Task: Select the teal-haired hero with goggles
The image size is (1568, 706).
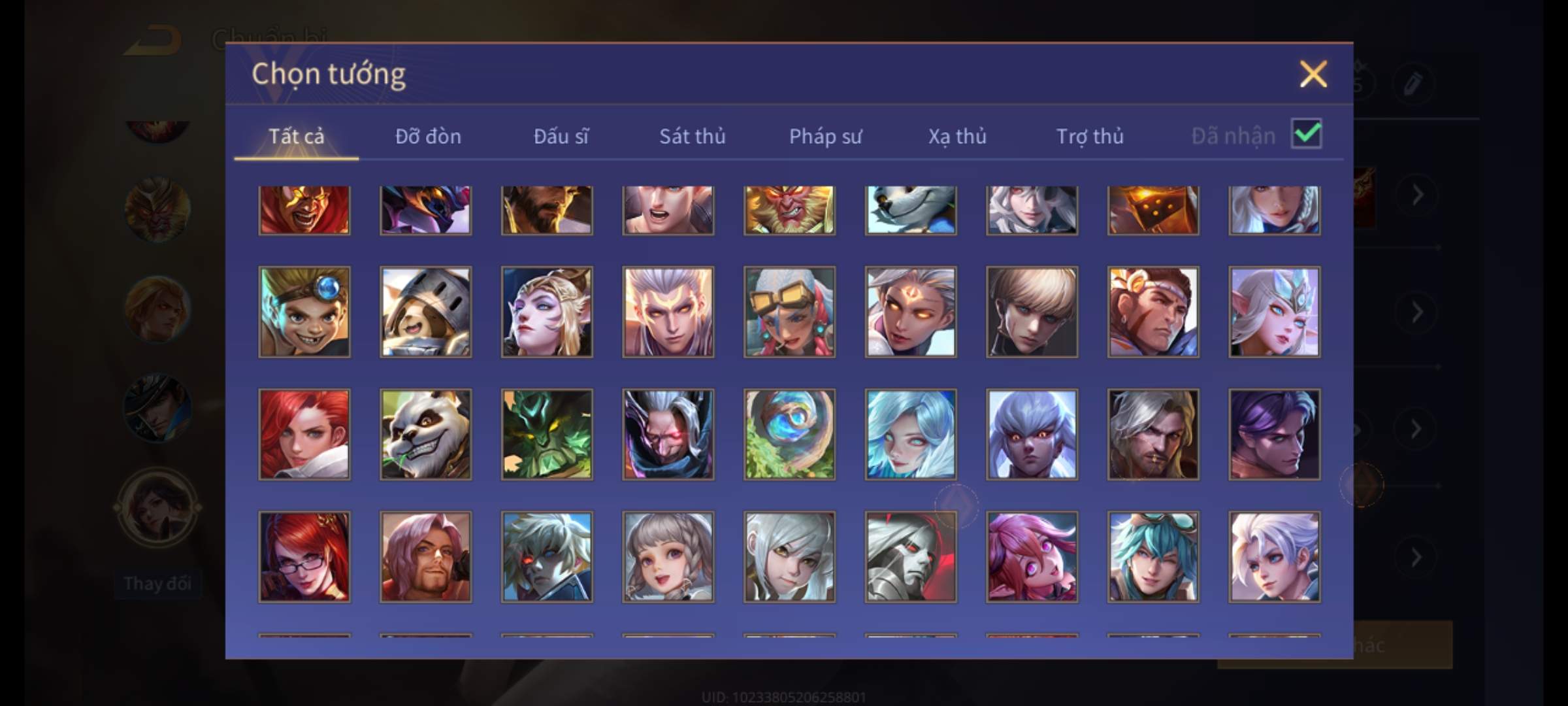Action: click(1153, 557)
